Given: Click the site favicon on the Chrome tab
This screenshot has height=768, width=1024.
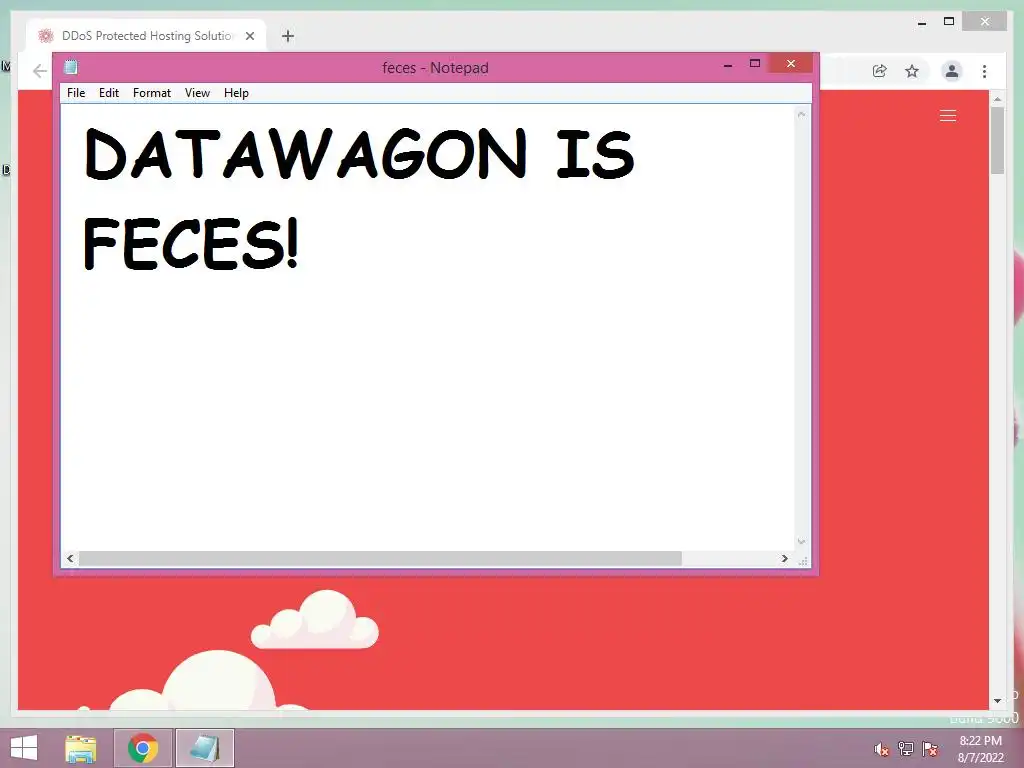Looking at the screenshot, I should (x=45, y=36).
